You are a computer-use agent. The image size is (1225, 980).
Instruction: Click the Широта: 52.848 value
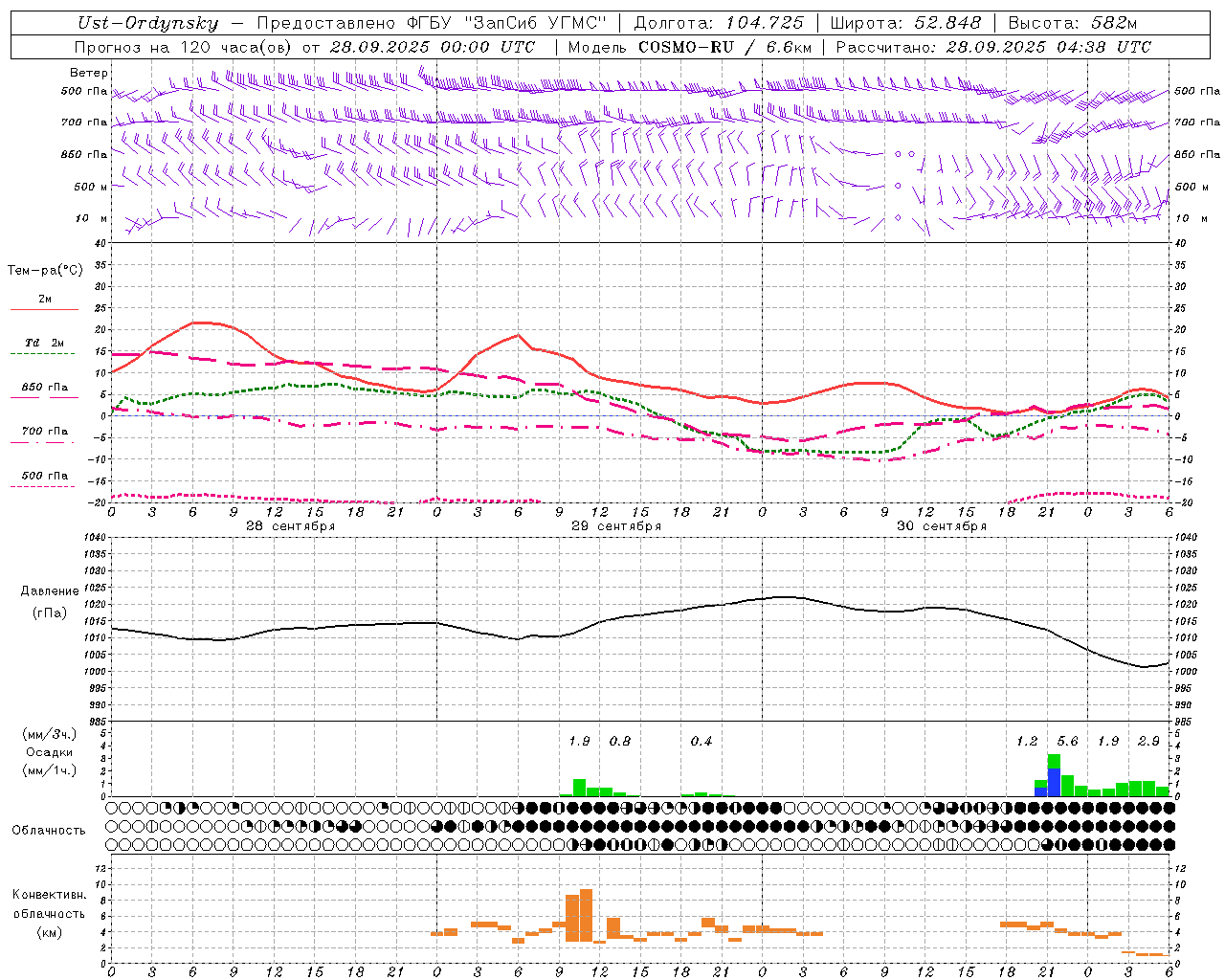tap(905, 23)
